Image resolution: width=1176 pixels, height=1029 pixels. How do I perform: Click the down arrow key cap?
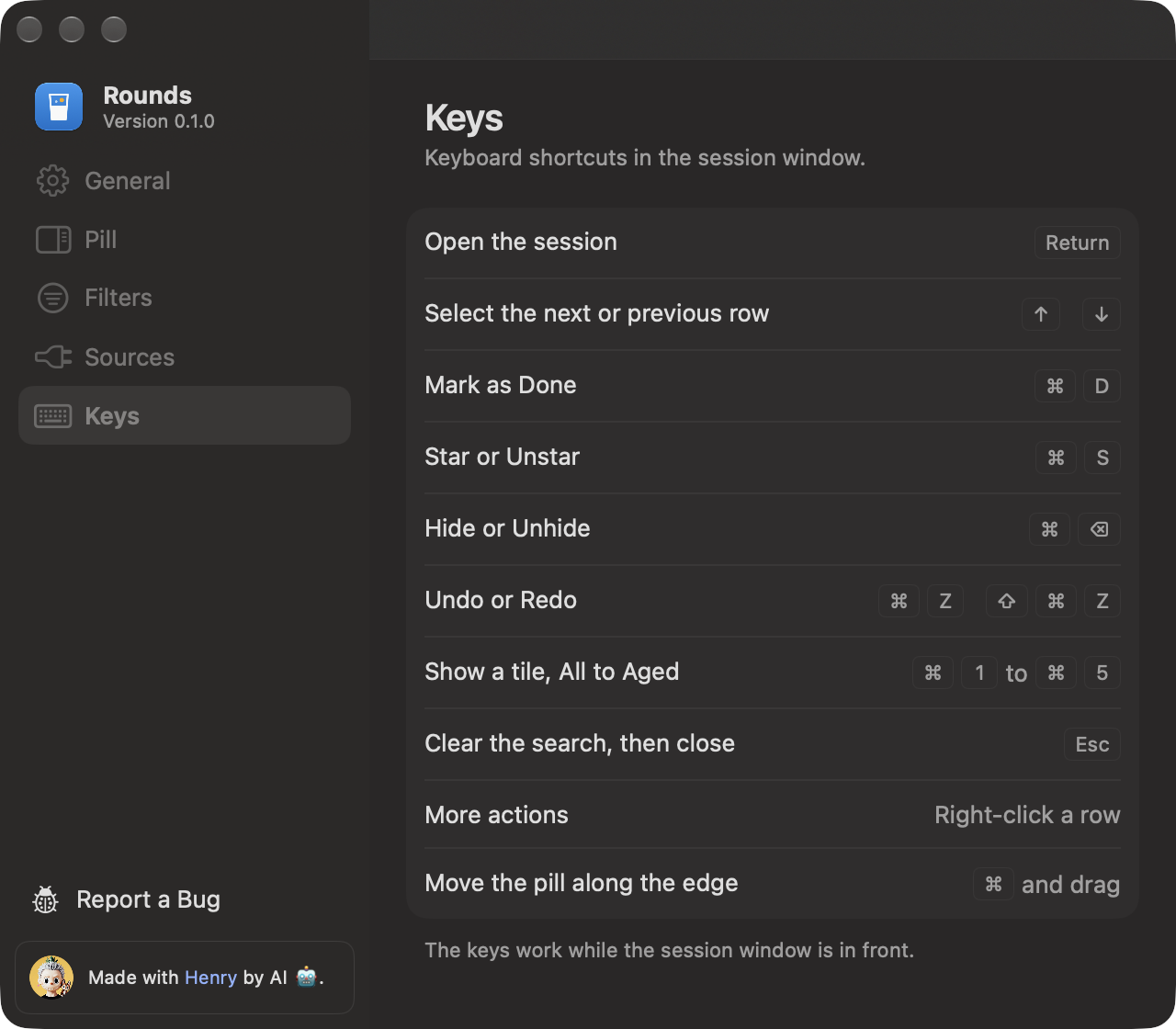click(x=1101, y=314)
